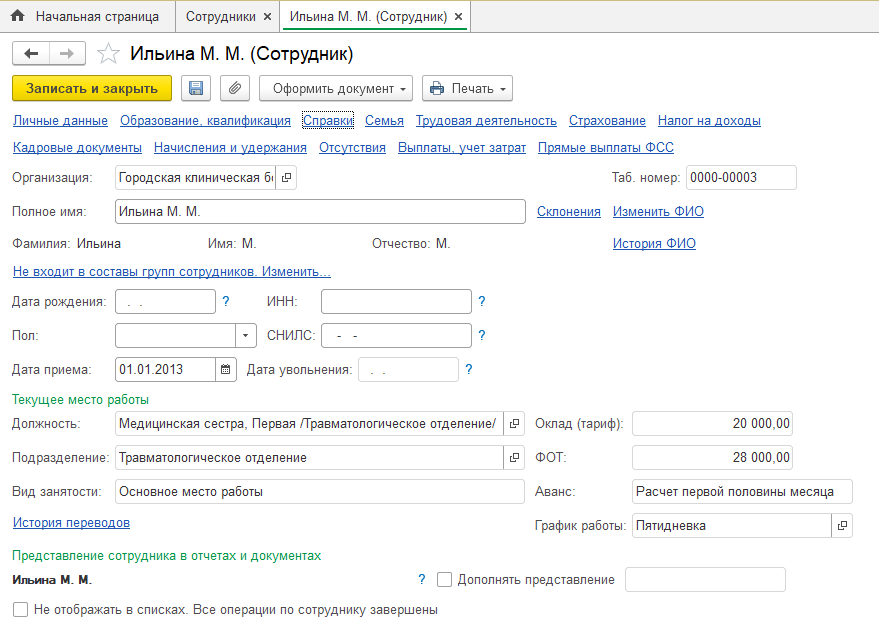The width and height of the screenshot is (879, 637).
Task: Open the Страхование link
Action: (x=607, y=121)
